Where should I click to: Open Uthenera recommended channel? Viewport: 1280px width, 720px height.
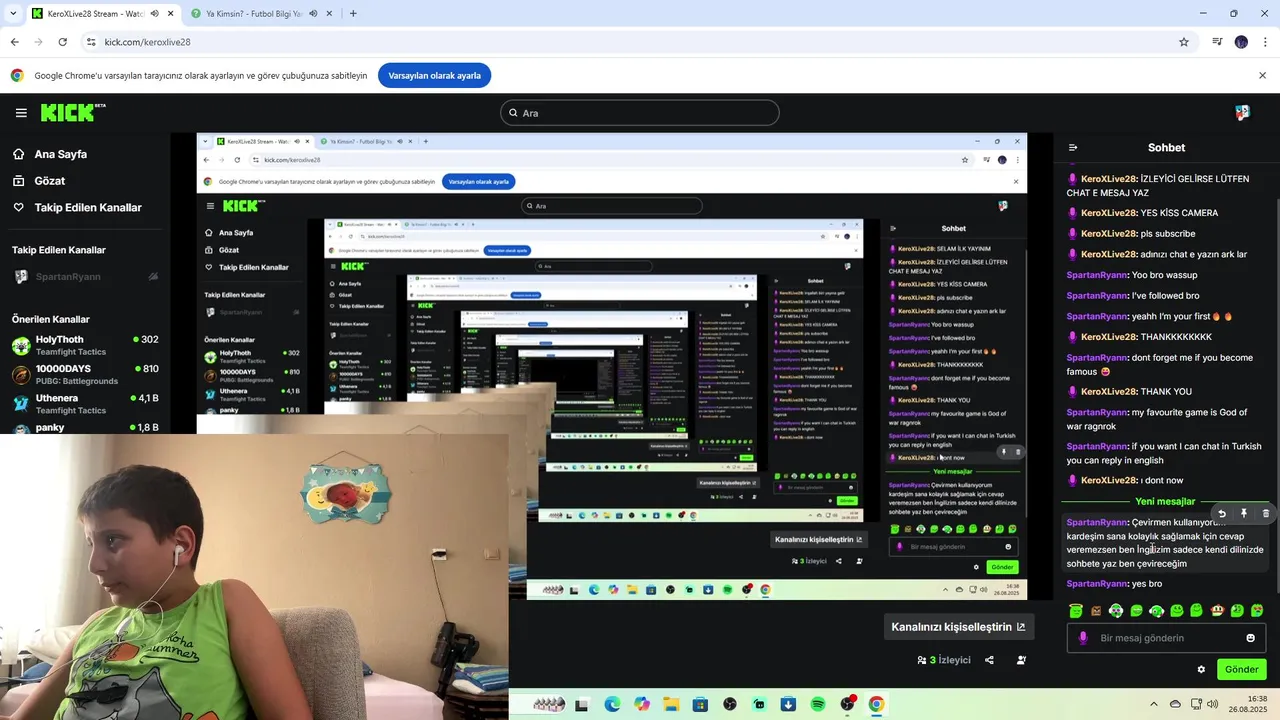pyautogui.click(x=85, y=404)
